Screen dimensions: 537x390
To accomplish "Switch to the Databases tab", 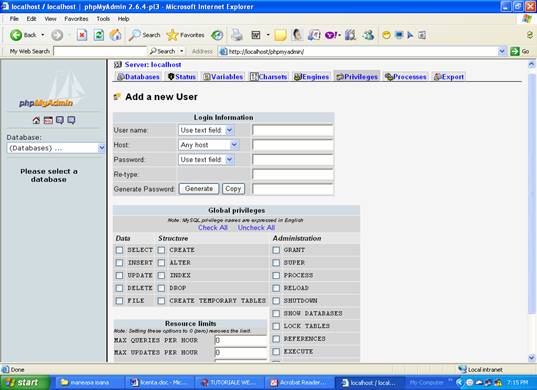I will click(x=138, y=77).
